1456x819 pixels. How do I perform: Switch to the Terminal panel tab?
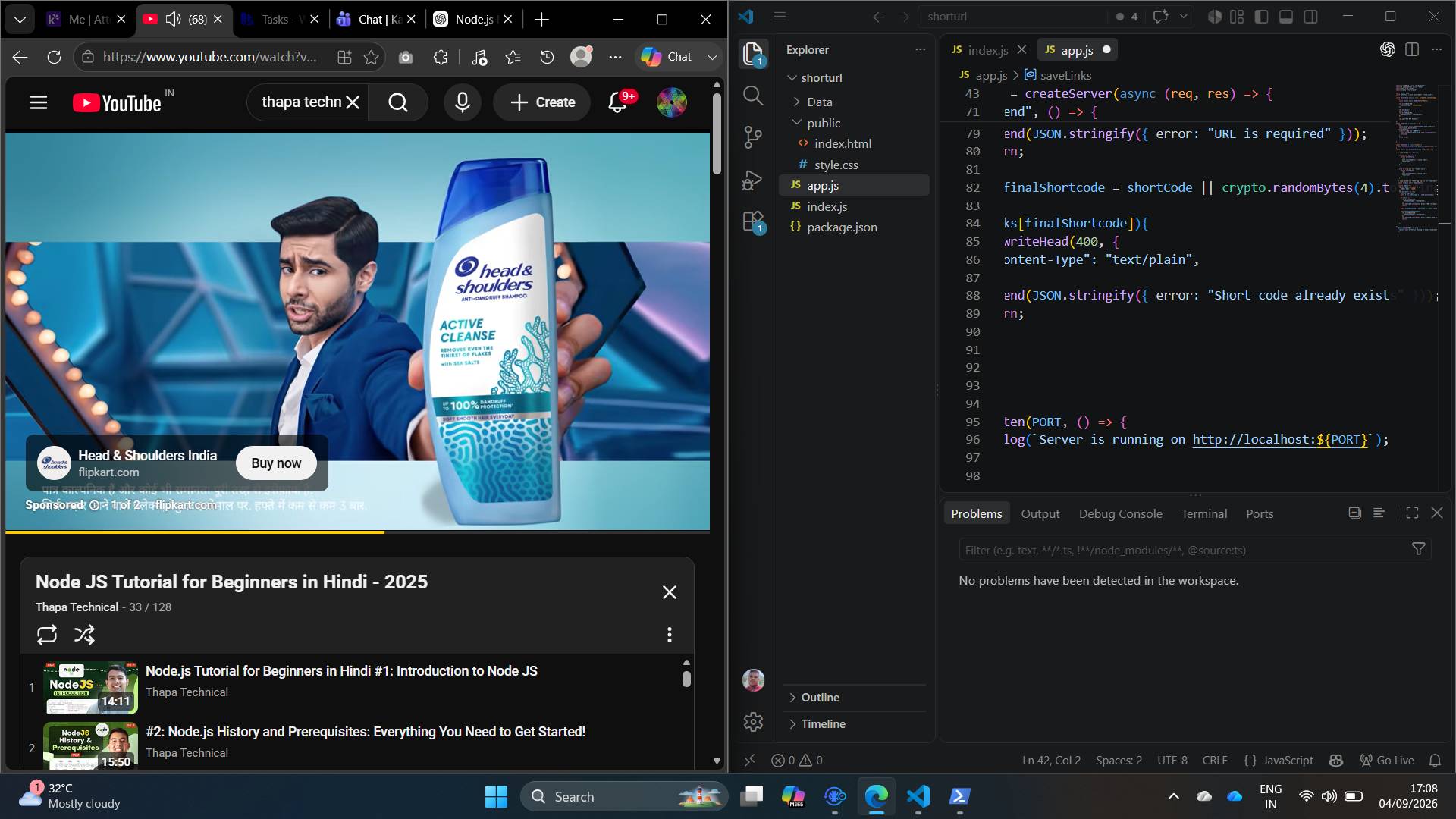point(1203,514)
